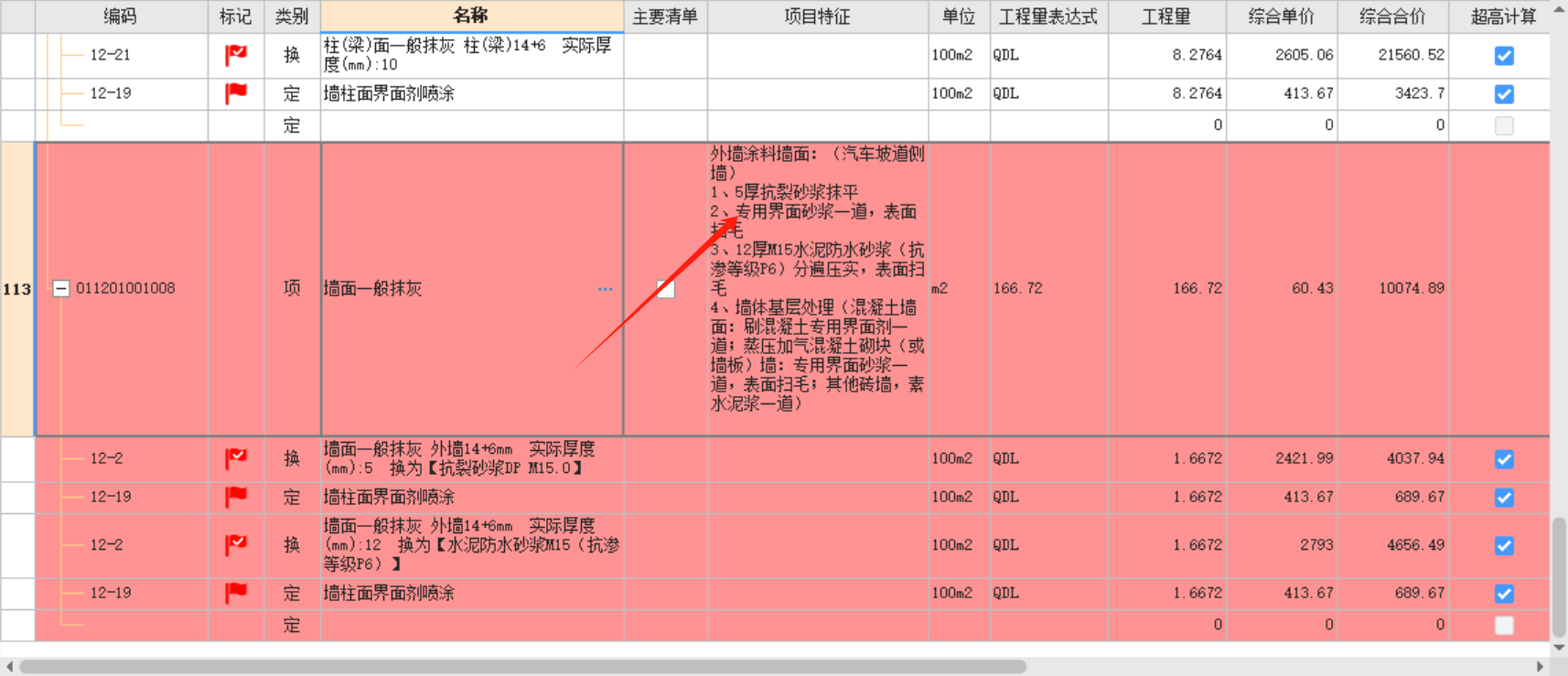Click the 工程量表达式 column header
The image size is (1568, 676).
pyautogui.click(x=1048, y=16)
